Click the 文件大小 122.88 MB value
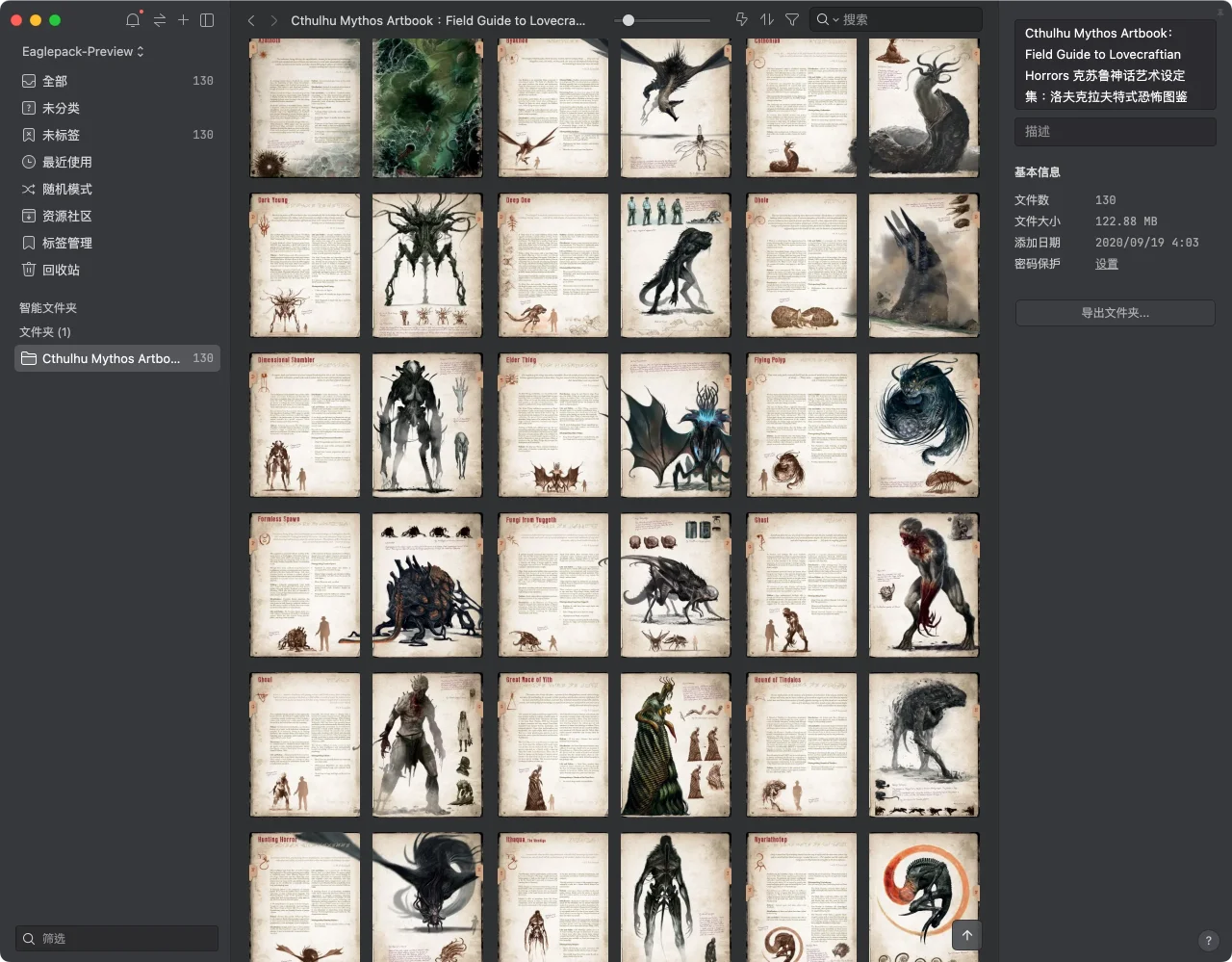This screenshot has height=962, width=1232. [x=1126, y=221]
